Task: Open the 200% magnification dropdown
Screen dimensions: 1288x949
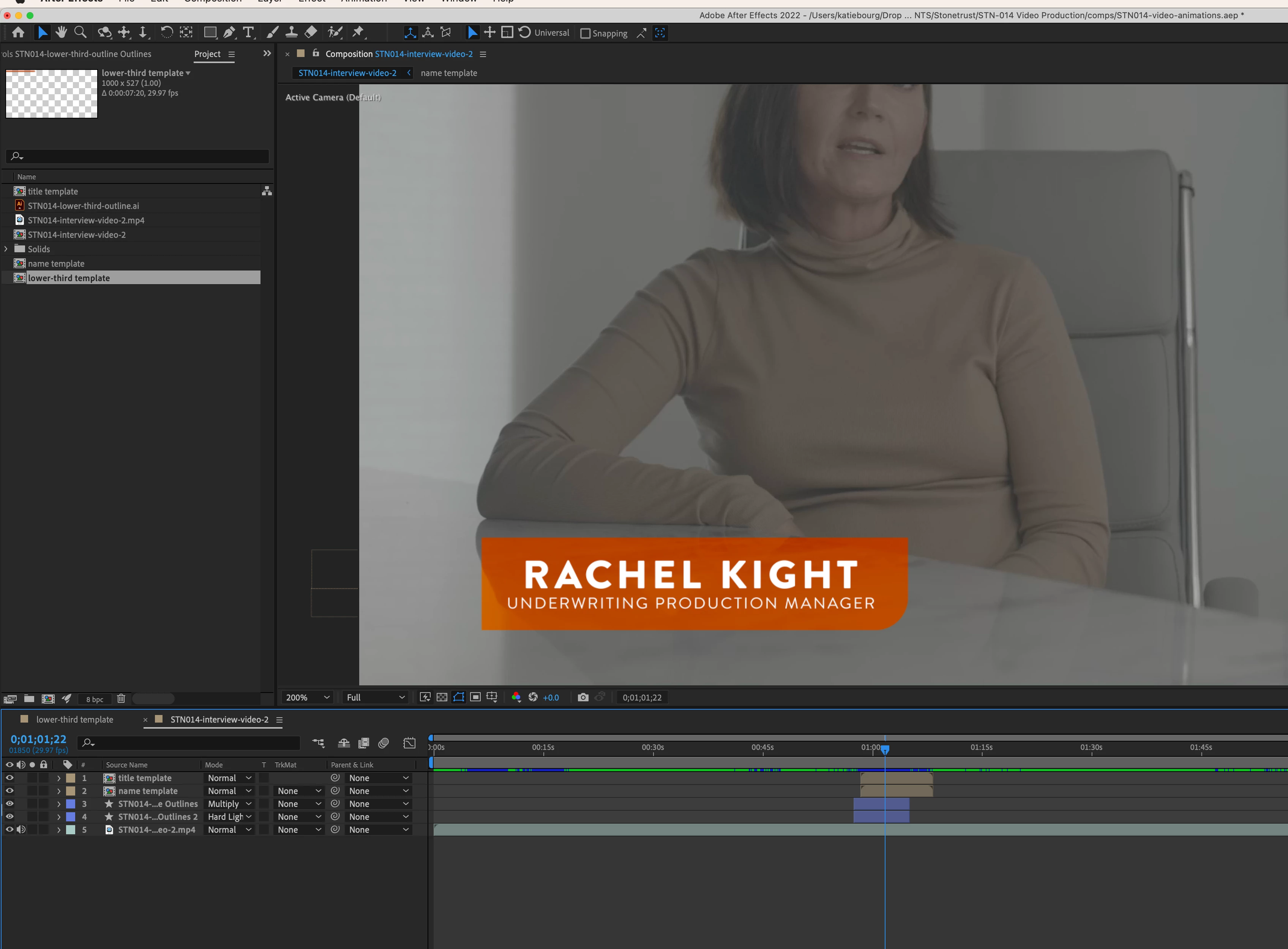Action: point(308,698)
